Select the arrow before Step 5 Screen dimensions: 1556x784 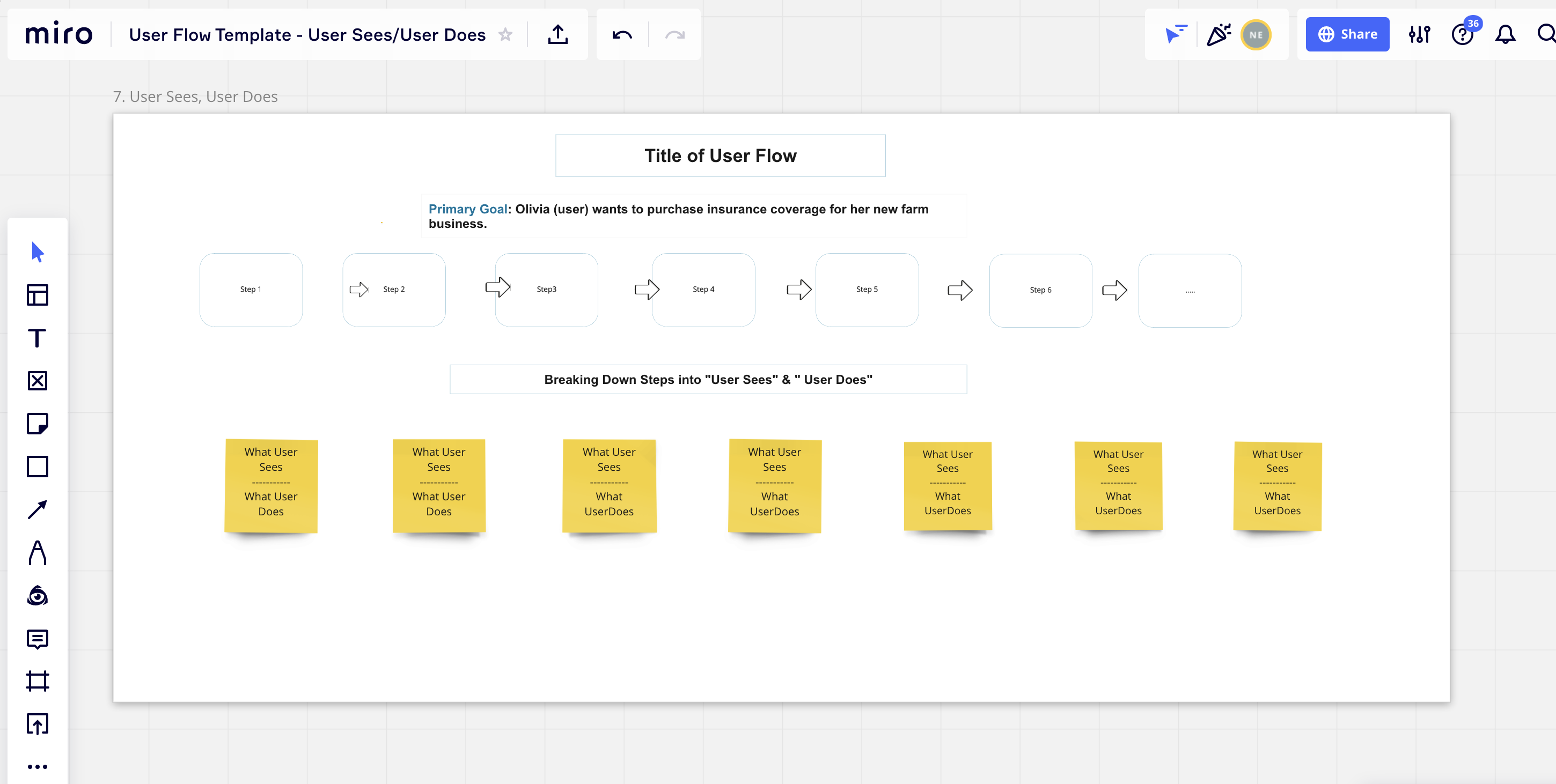point(798,289)
